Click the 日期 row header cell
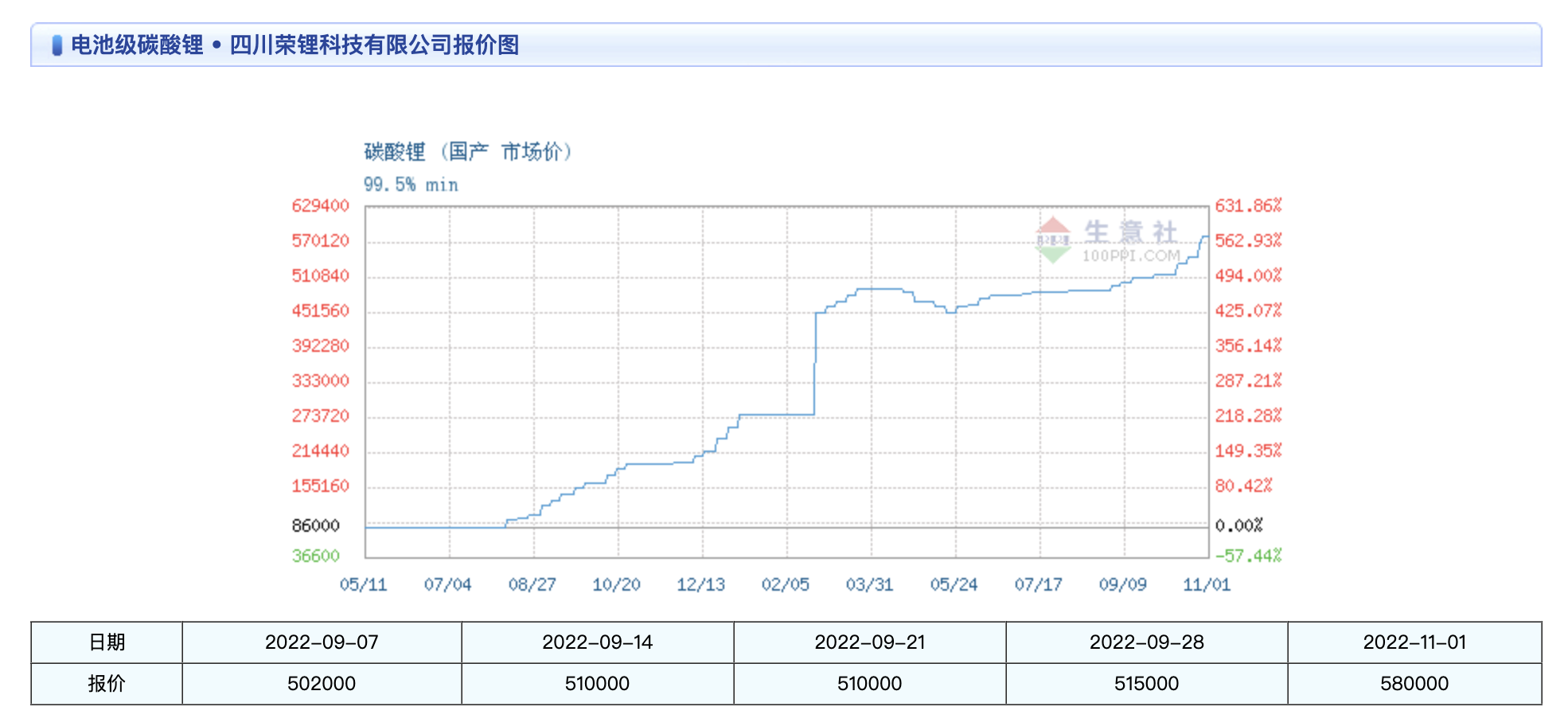The width and height of the screenshot is (1568, 726). tap(107, 642)
